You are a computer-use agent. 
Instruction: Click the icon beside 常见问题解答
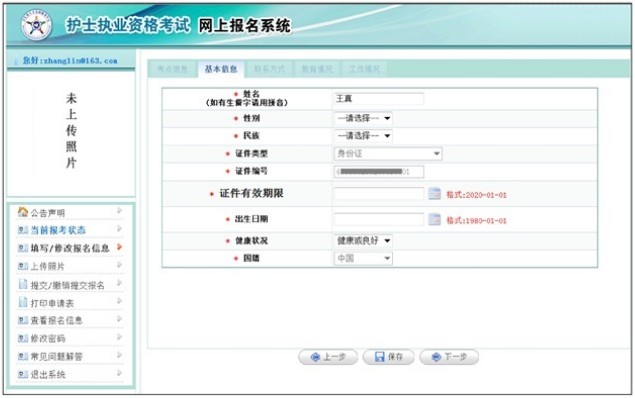(x=23, y=357)
